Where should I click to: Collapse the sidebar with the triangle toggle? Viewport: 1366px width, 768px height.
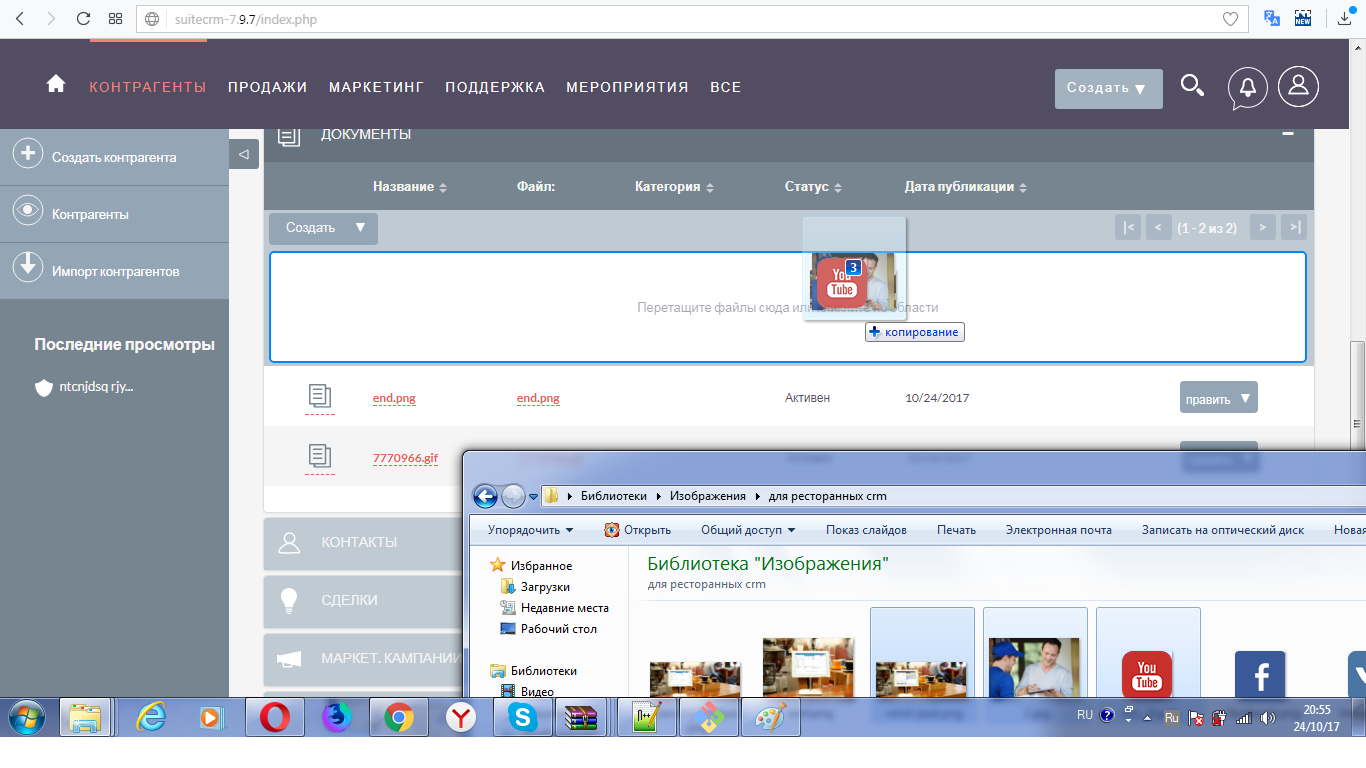pyautogui.click(x=244, y=154)
